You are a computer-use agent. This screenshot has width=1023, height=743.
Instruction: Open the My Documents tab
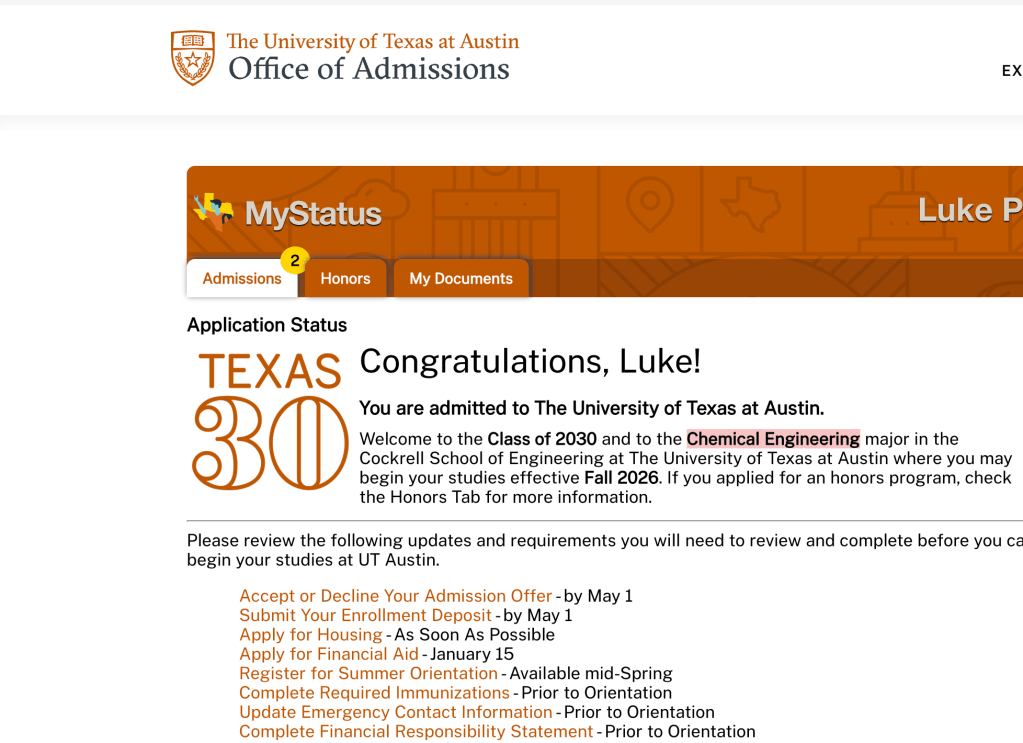[461, 279]
